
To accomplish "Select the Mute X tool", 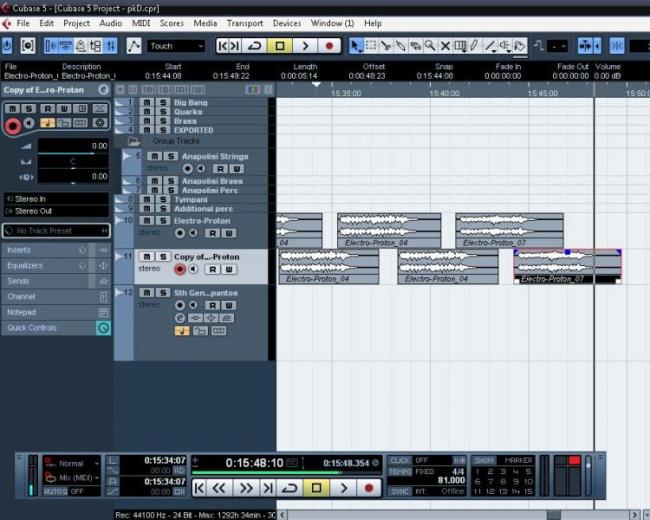I will (x=445, y=46).
